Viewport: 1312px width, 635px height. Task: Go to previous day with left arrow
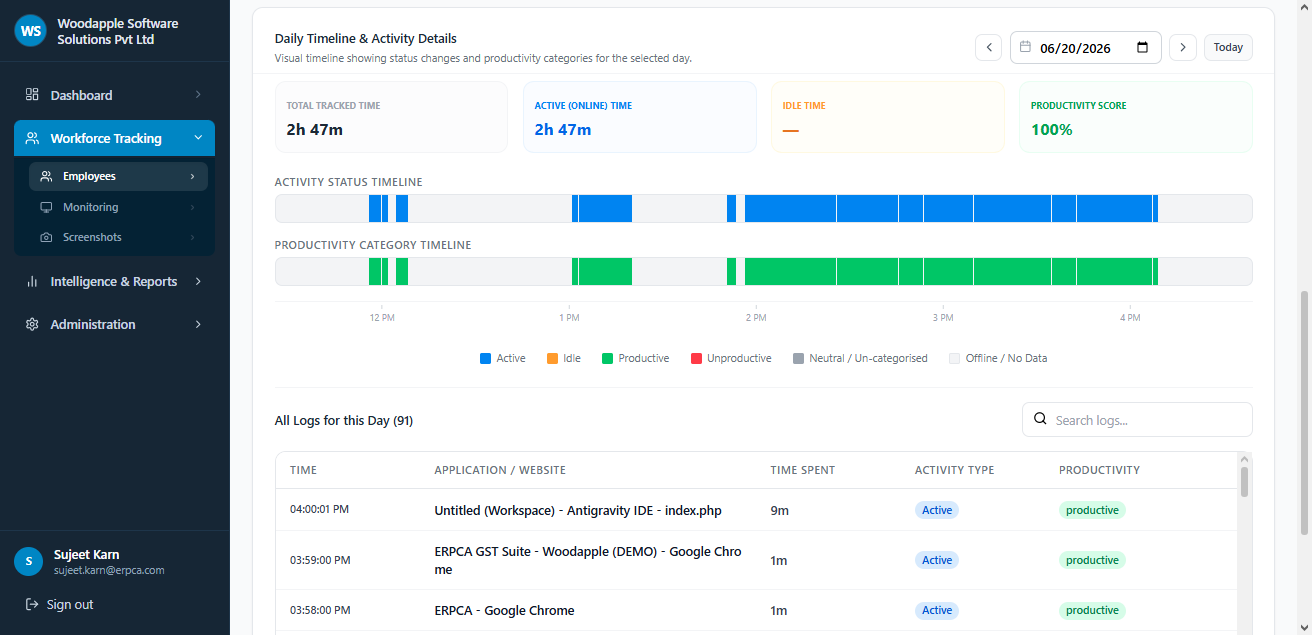[988, 47]
